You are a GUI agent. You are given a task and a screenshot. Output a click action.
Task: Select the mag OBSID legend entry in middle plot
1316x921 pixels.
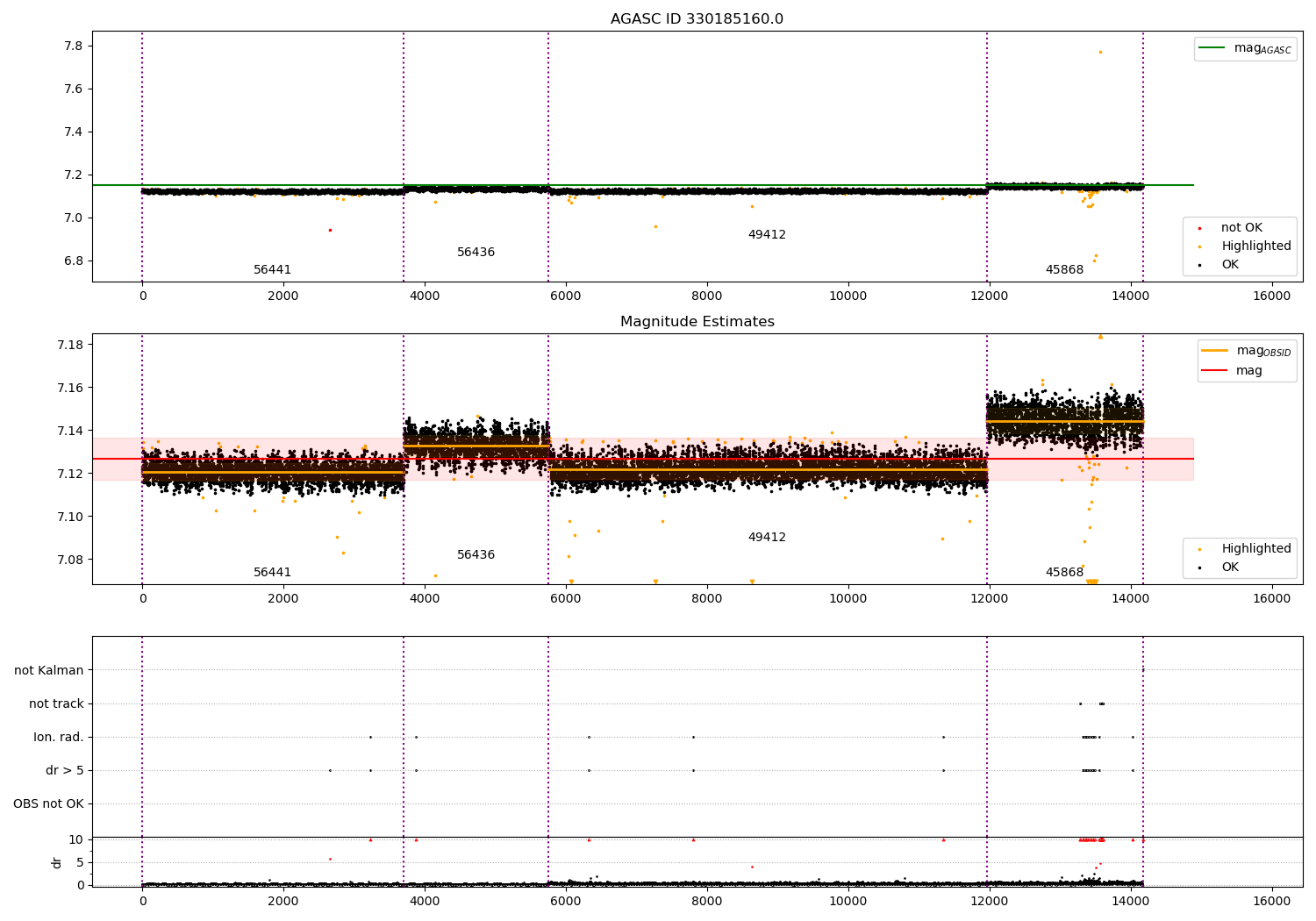click(x=1247, y=351)
